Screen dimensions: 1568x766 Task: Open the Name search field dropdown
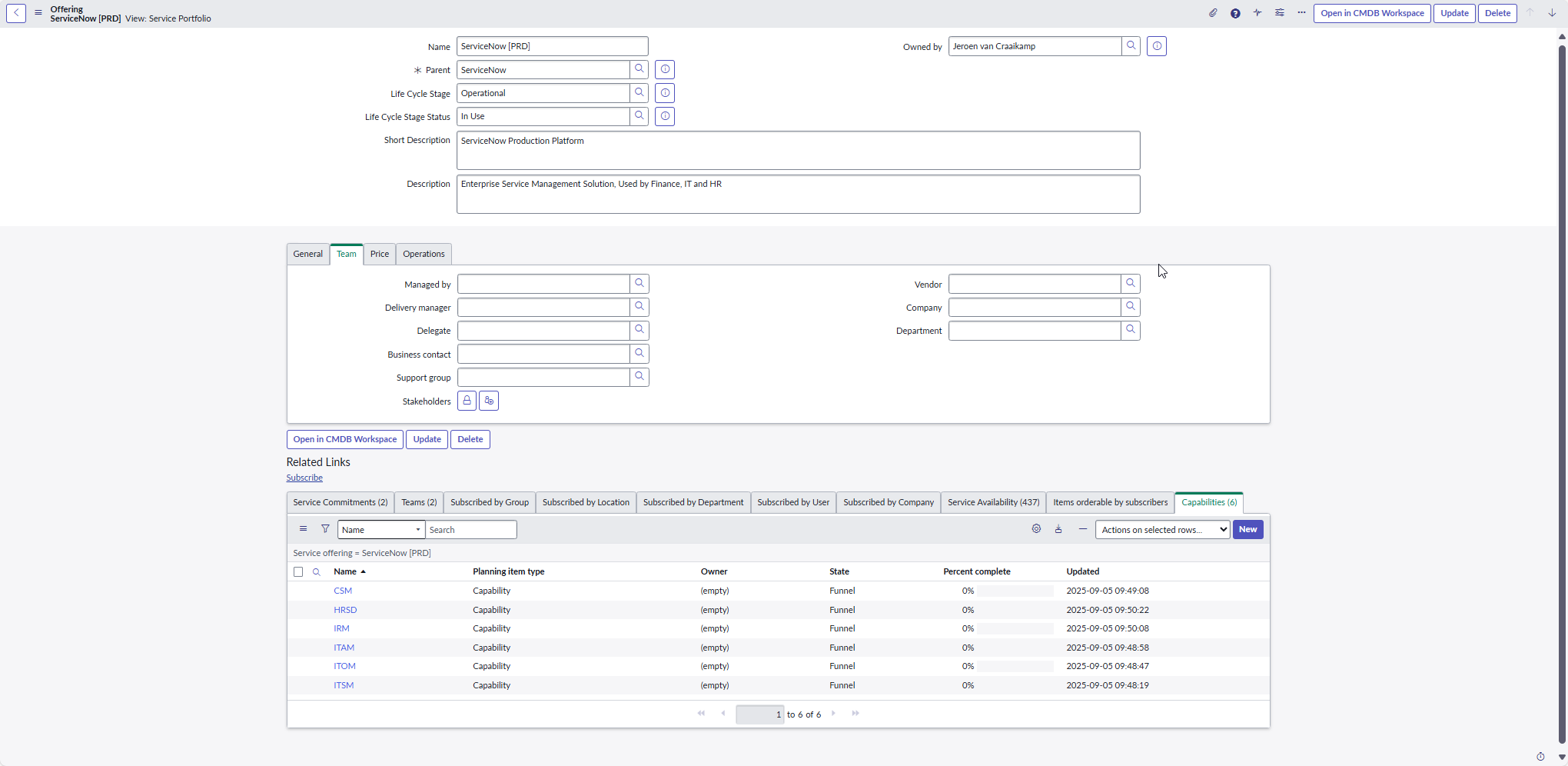381,529
